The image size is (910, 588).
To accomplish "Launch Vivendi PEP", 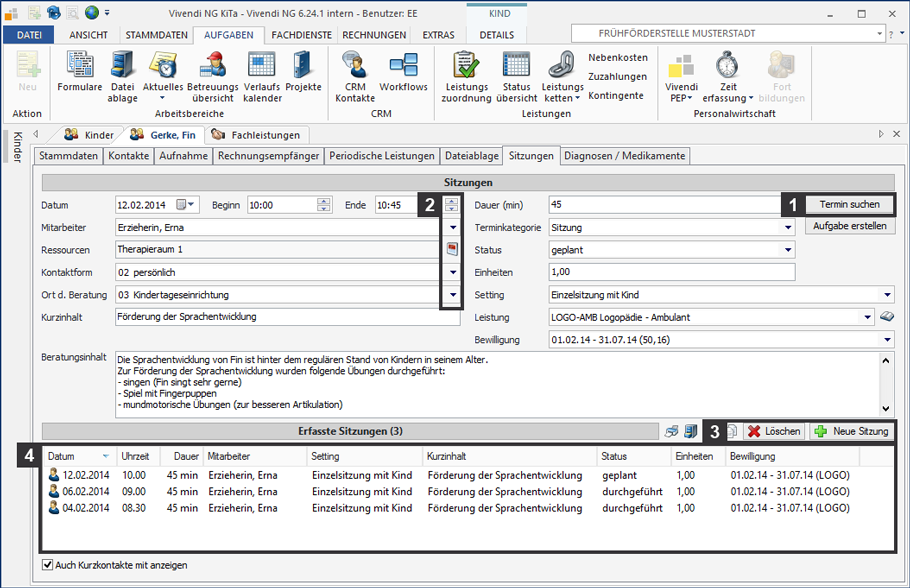I will pos(681,77).
